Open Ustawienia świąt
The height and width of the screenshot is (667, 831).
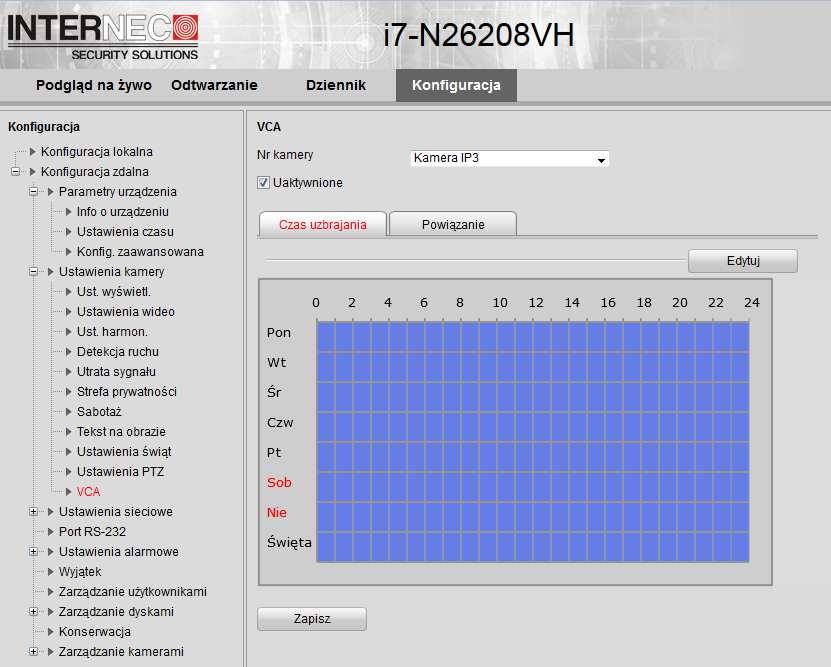[x=124, y=452]
